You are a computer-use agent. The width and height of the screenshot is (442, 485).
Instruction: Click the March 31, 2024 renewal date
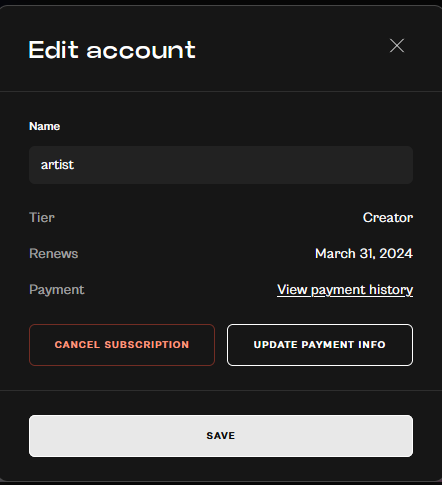[x=364, y=254]
